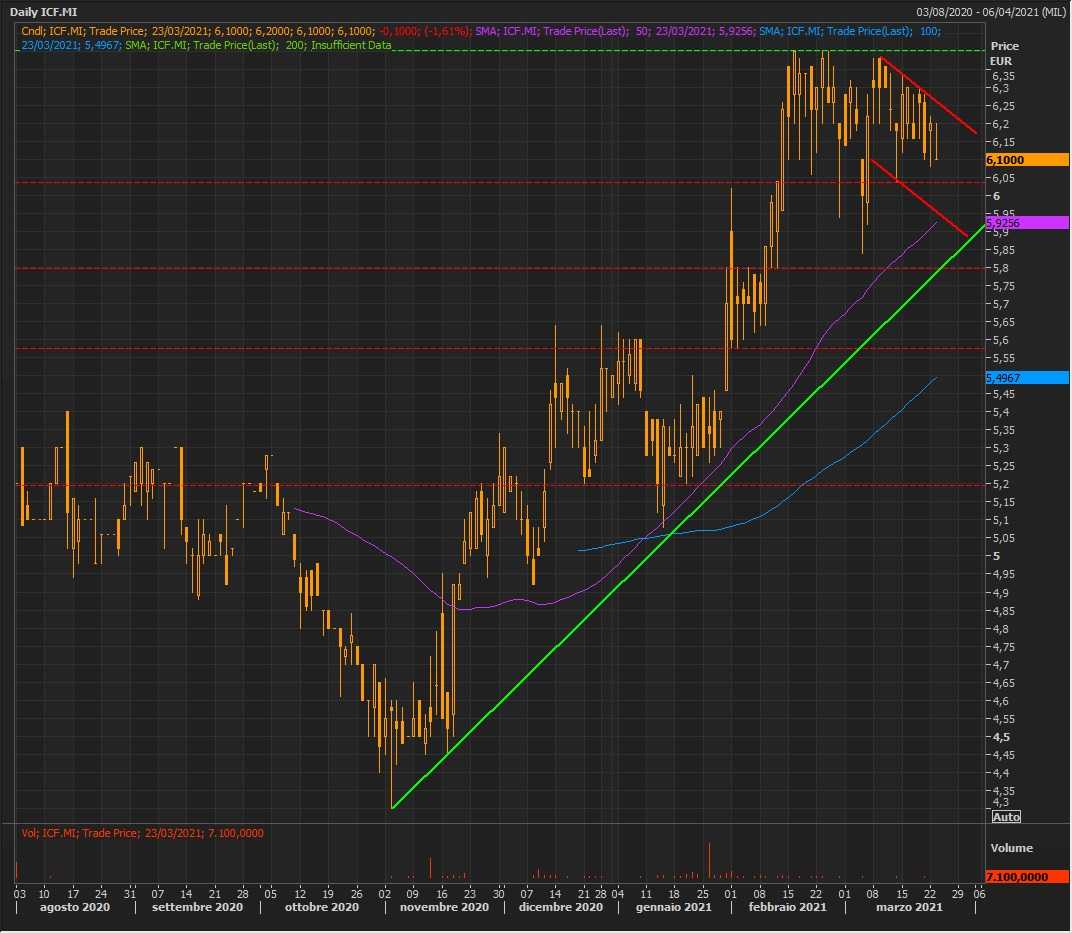
Task: Click febbraio 2021 on the time axis
Action: 784,907
